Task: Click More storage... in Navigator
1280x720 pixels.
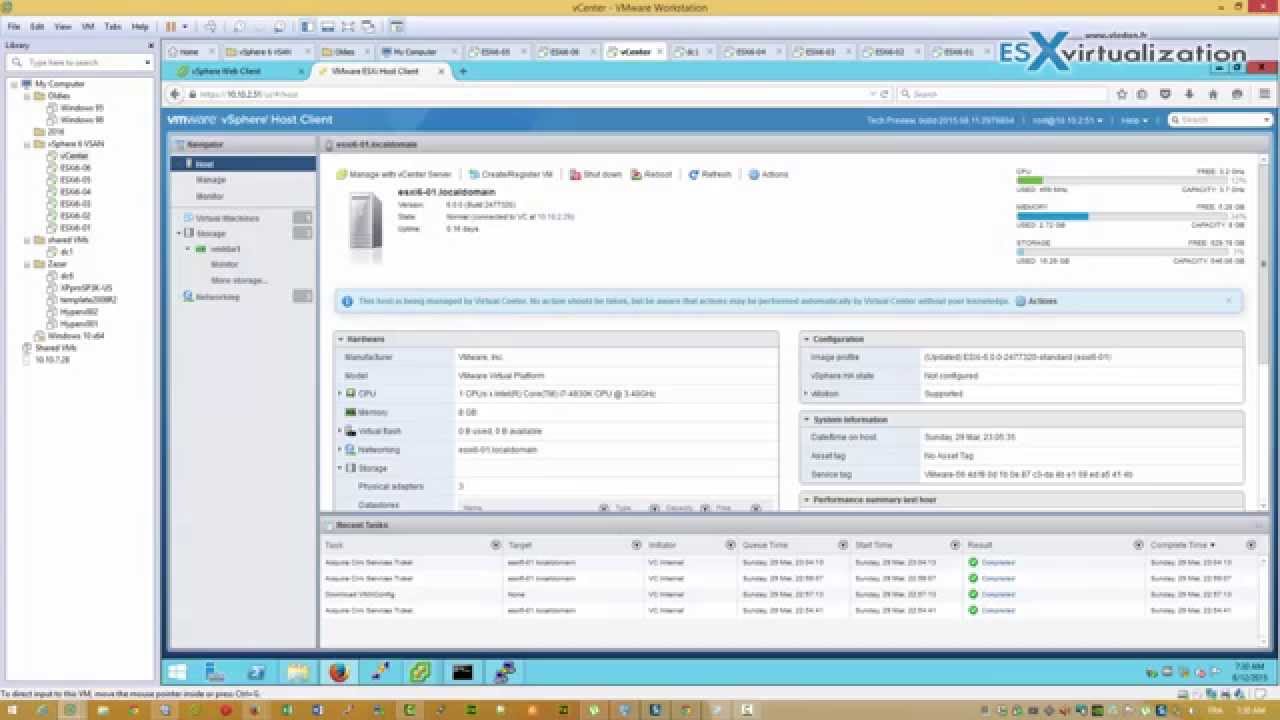Action: [x=239, y=280]
